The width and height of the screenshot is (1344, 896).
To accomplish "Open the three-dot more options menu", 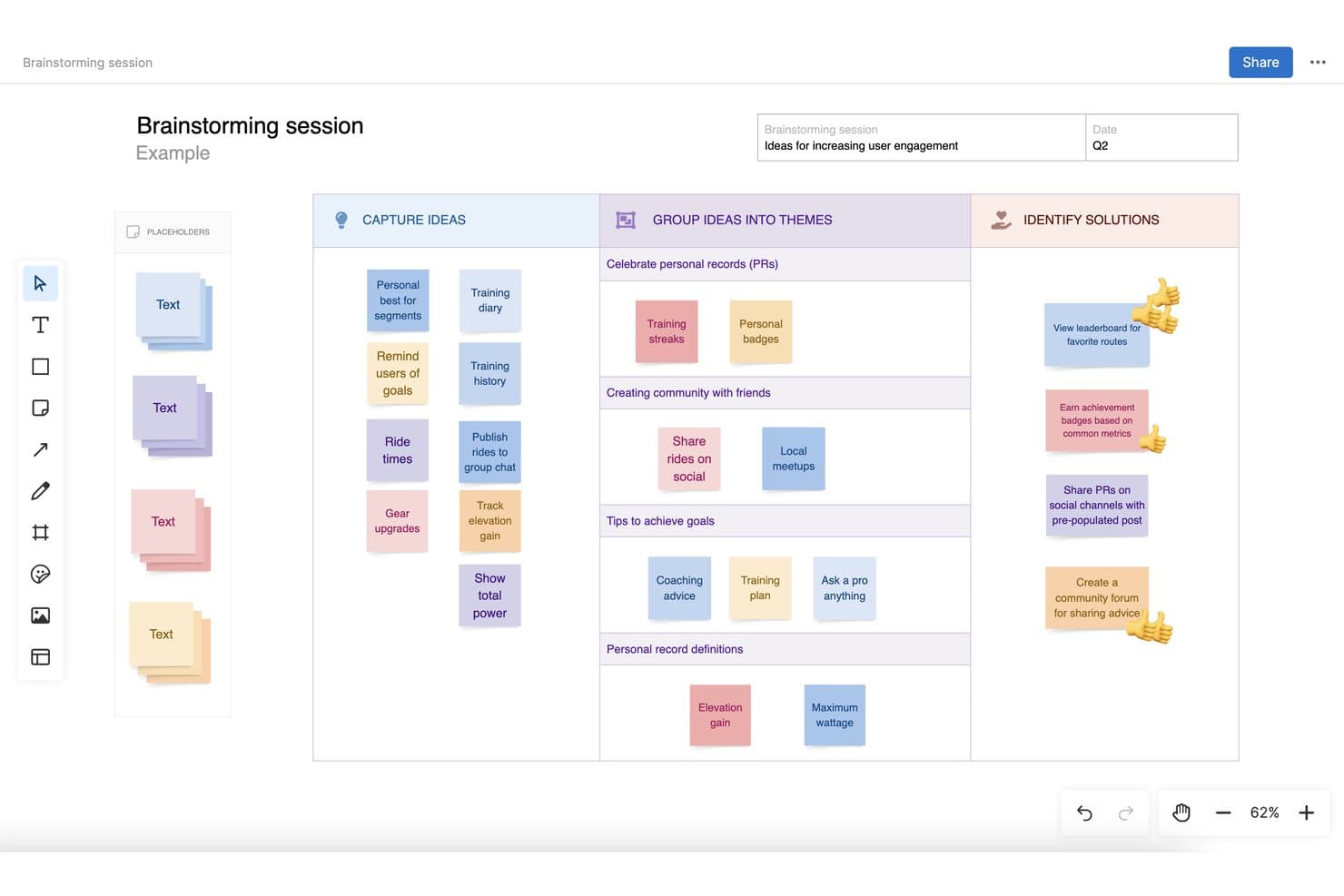I will pos(1318,63).
